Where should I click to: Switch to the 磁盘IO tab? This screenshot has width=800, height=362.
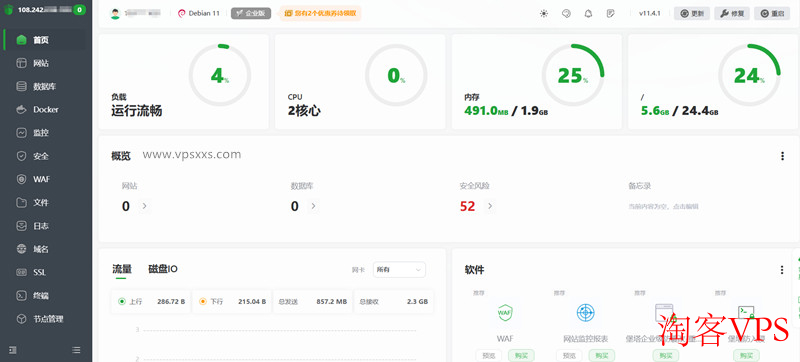163,269
